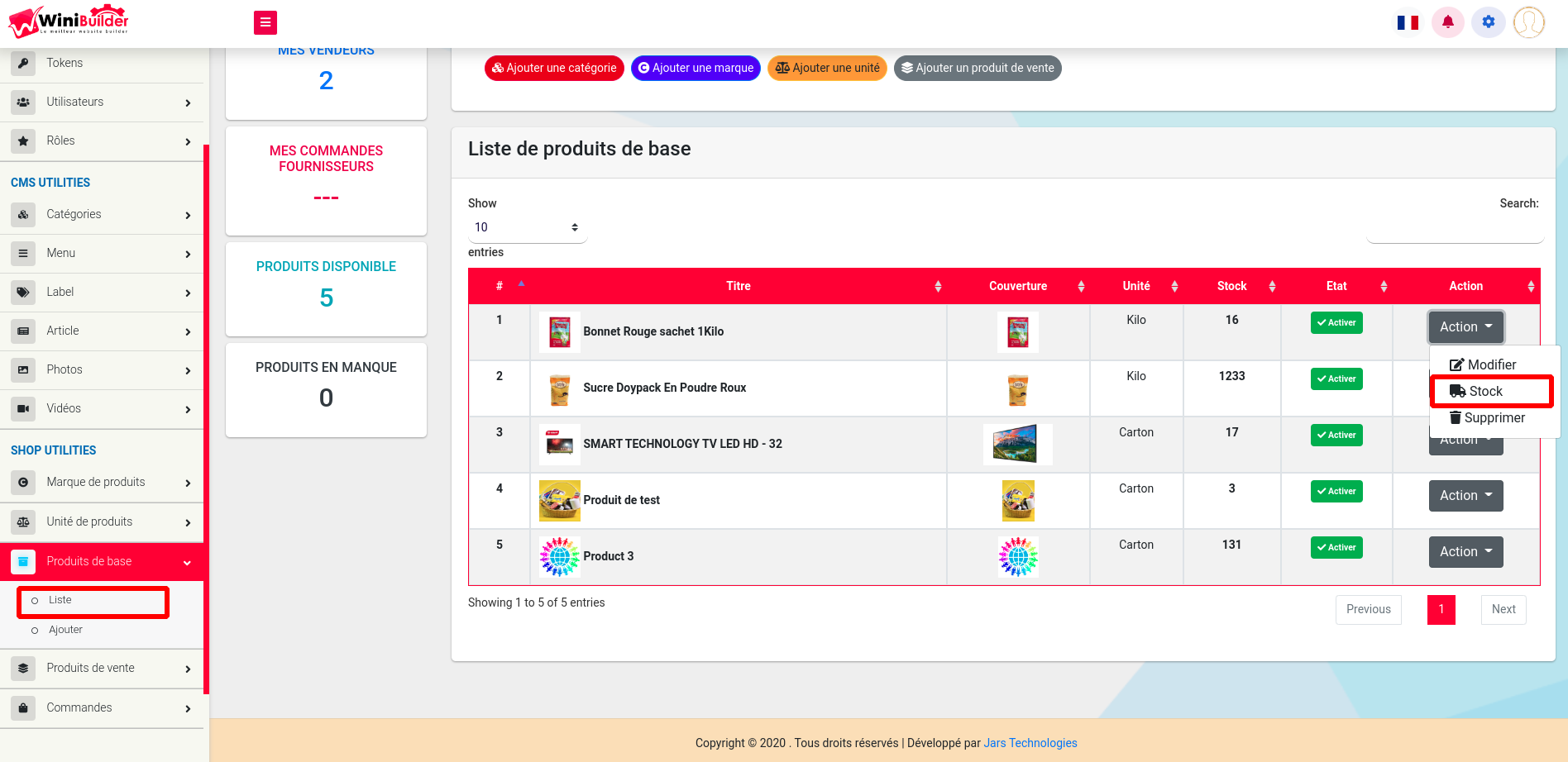Click Ajouter une unité button
The width and height of the screenshot is (1568, 762).
point(827,68)
